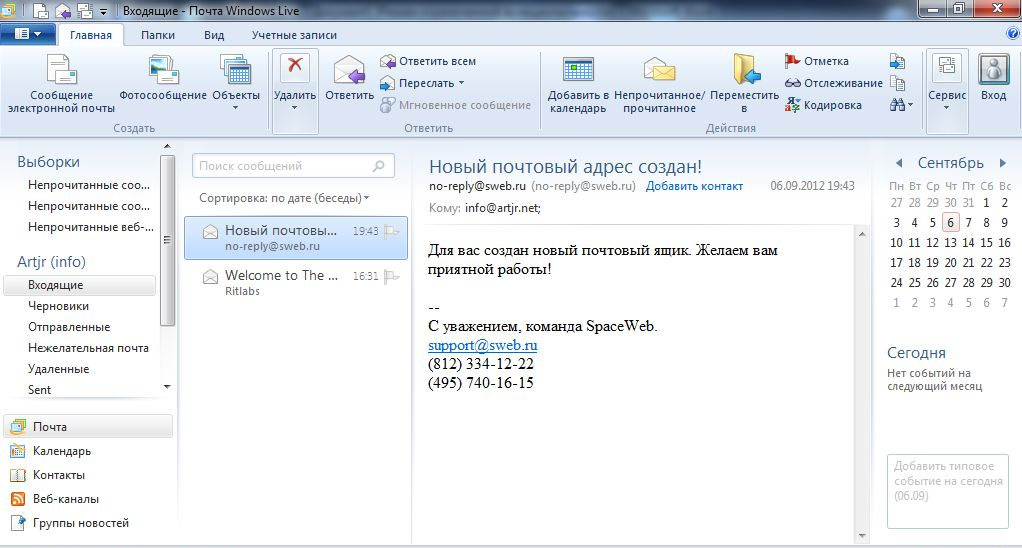Select September 15 in the calendar
1022x548 pixels.
[986, 243]
